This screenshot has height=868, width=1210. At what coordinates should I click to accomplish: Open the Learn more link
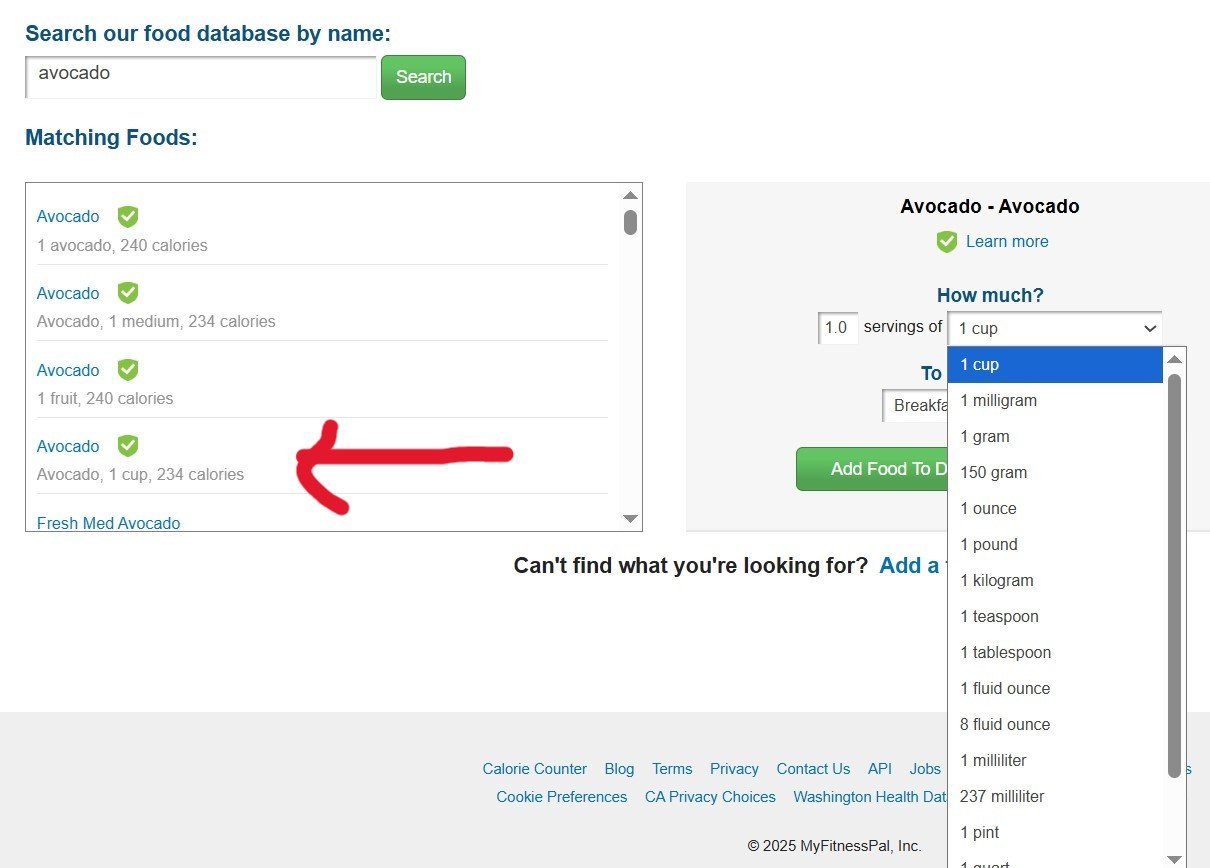coord(1007,241)
